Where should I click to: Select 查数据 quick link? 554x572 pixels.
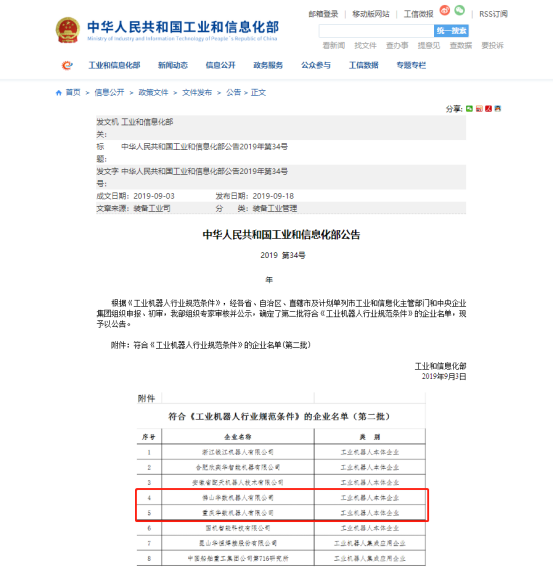point(461,46)
